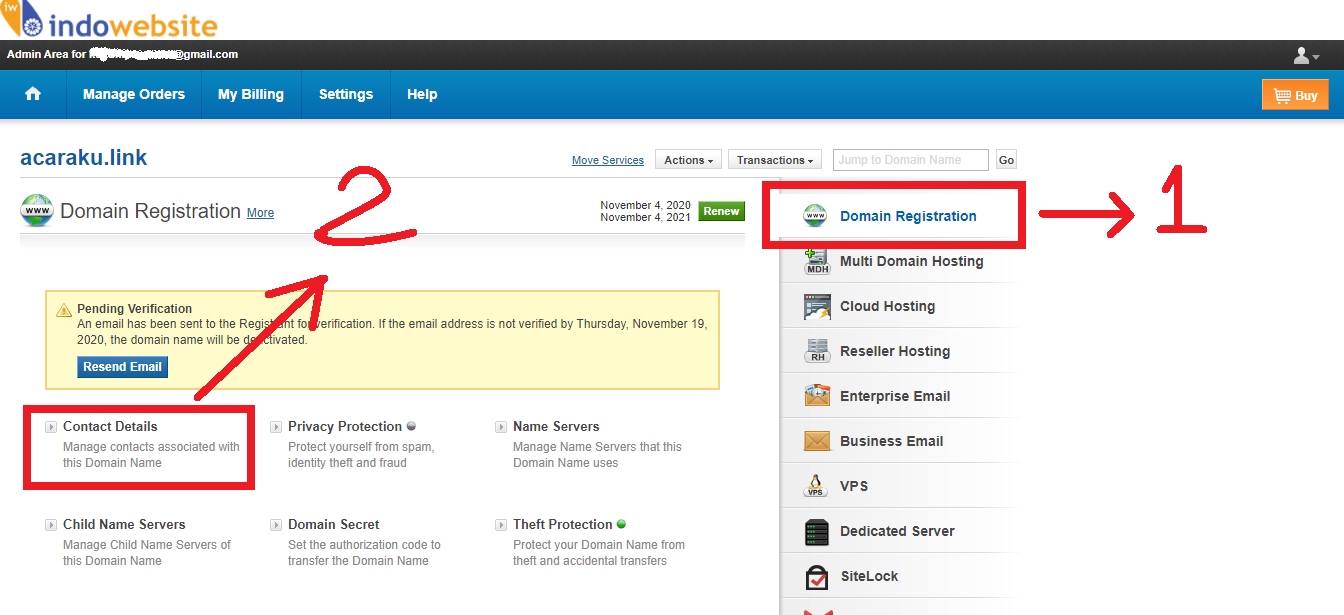This screenshot has height=615, width=1344.
Task: Click the Resend Email button
Action: (x=122, y=367)
